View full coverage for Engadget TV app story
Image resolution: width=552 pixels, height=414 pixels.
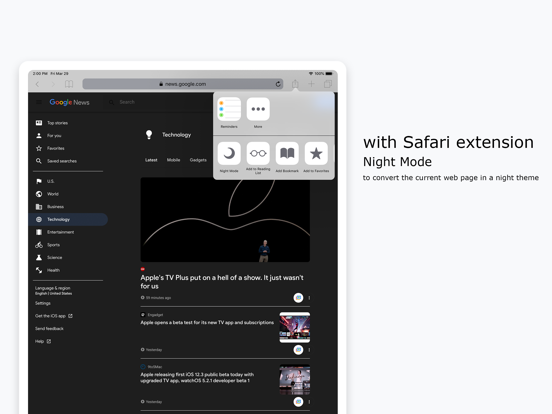pyautogui.click(x=298, y=350)
